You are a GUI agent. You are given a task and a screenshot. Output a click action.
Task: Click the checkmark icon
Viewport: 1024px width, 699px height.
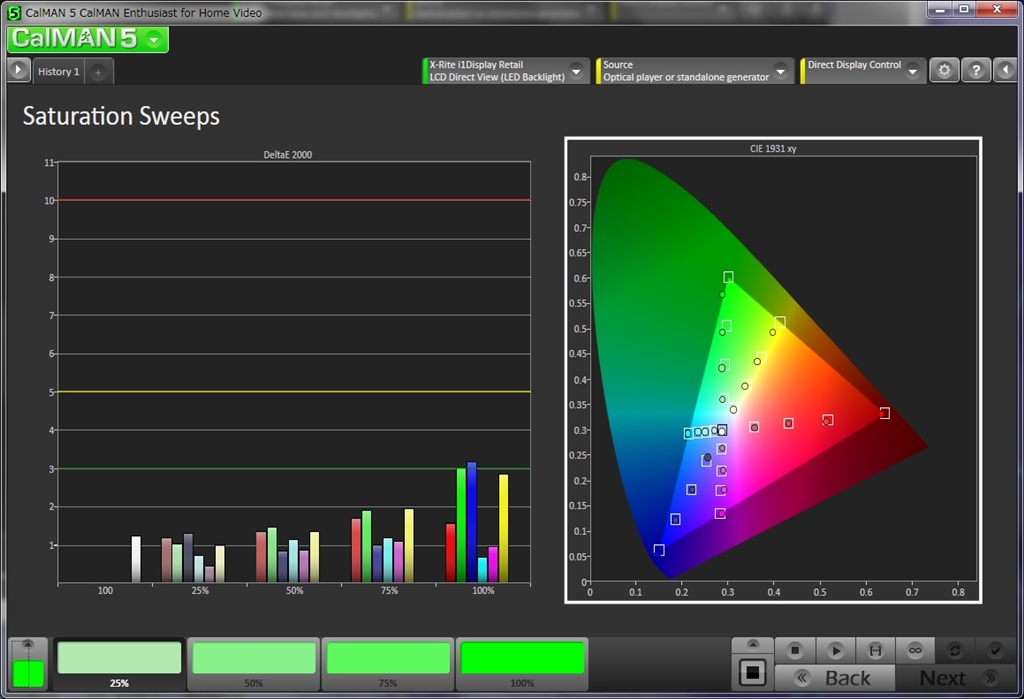pyautogui.click(x=994, y=650)
